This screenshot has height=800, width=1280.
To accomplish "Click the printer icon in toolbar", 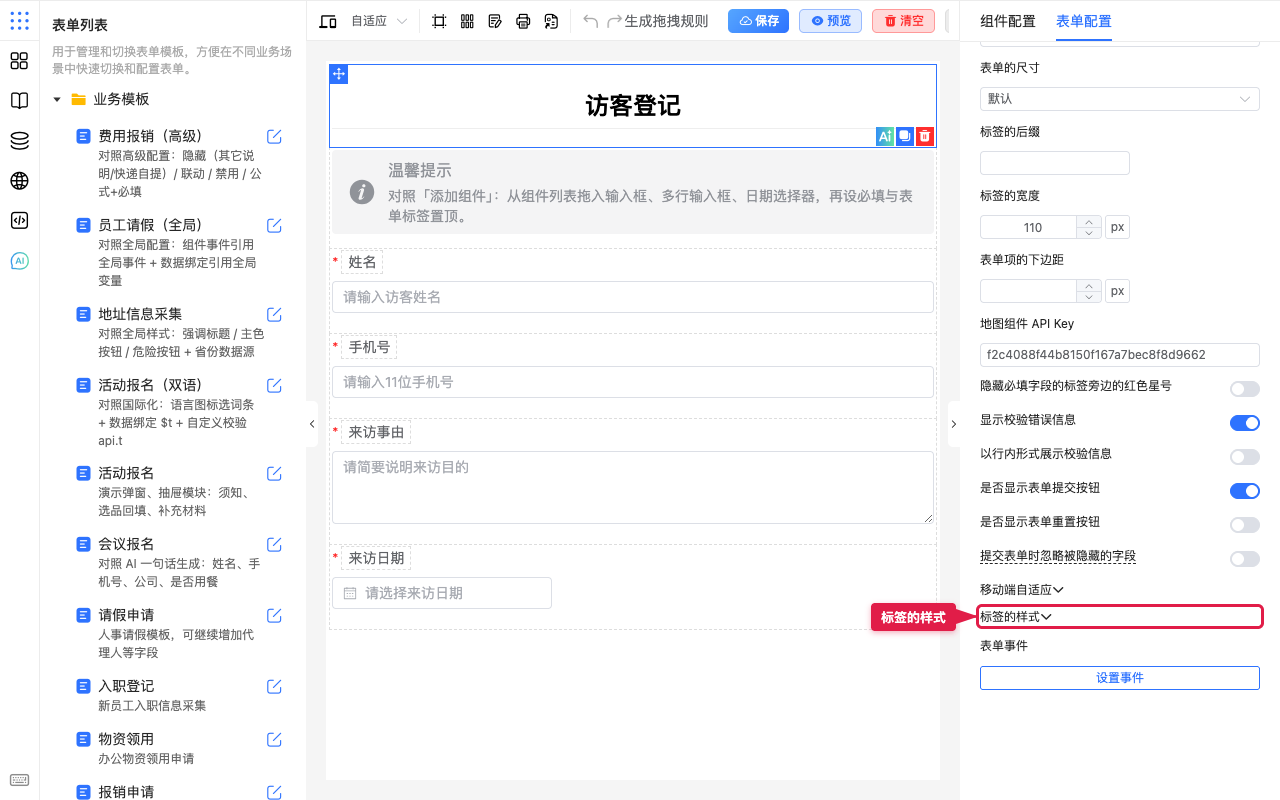I will click(523, 21).
